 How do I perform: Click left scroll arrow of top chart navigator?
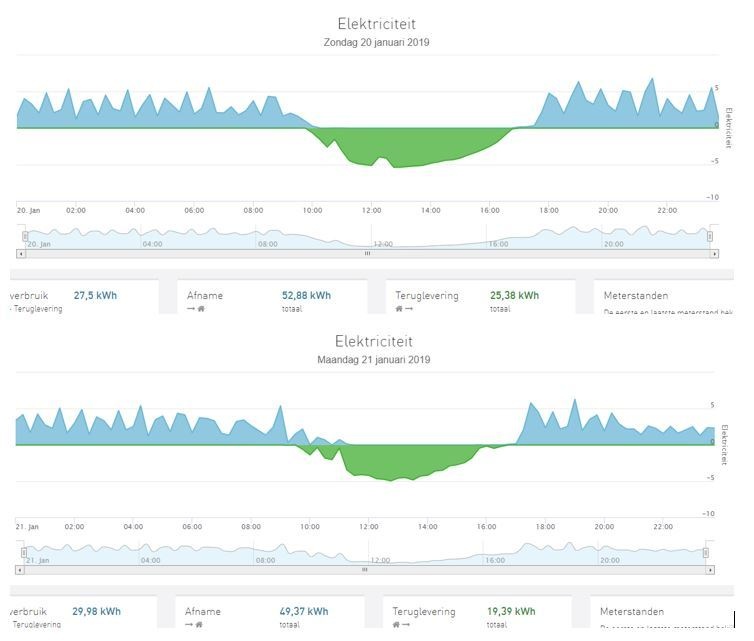[x=21, y=253]
